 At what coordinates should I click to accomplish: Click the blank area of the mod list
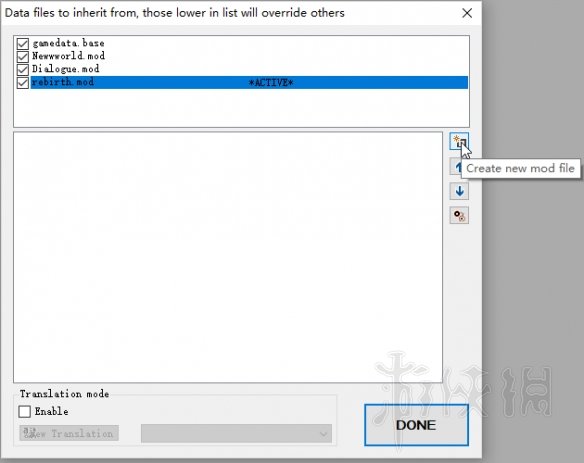(x=241, y=108)
